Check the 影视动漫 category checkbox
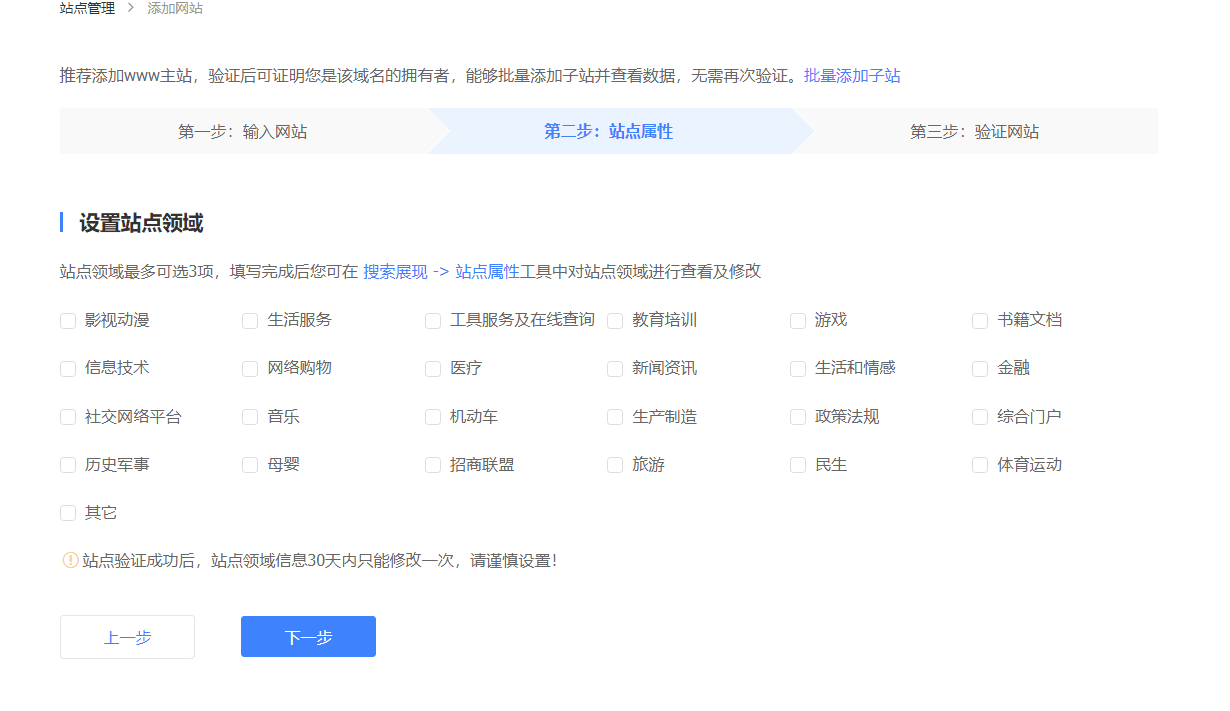The image size is (1230, 711). [67, 320]
